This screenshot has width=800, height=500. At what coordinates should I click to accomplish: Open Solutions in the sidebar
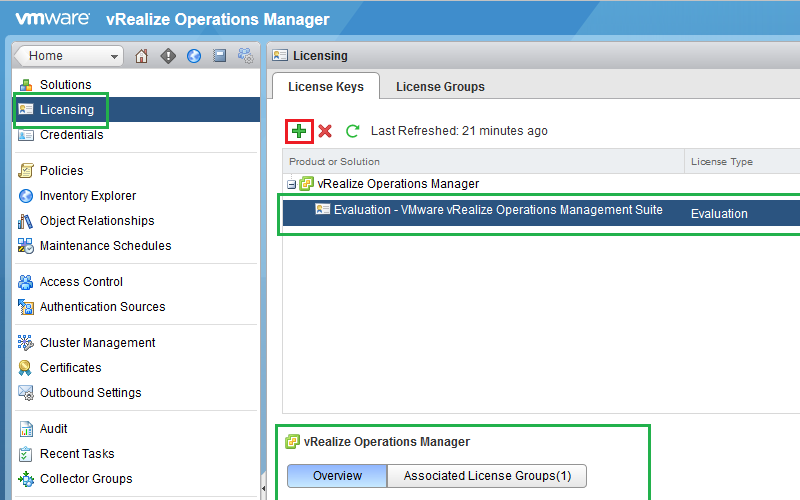(65, 85)
